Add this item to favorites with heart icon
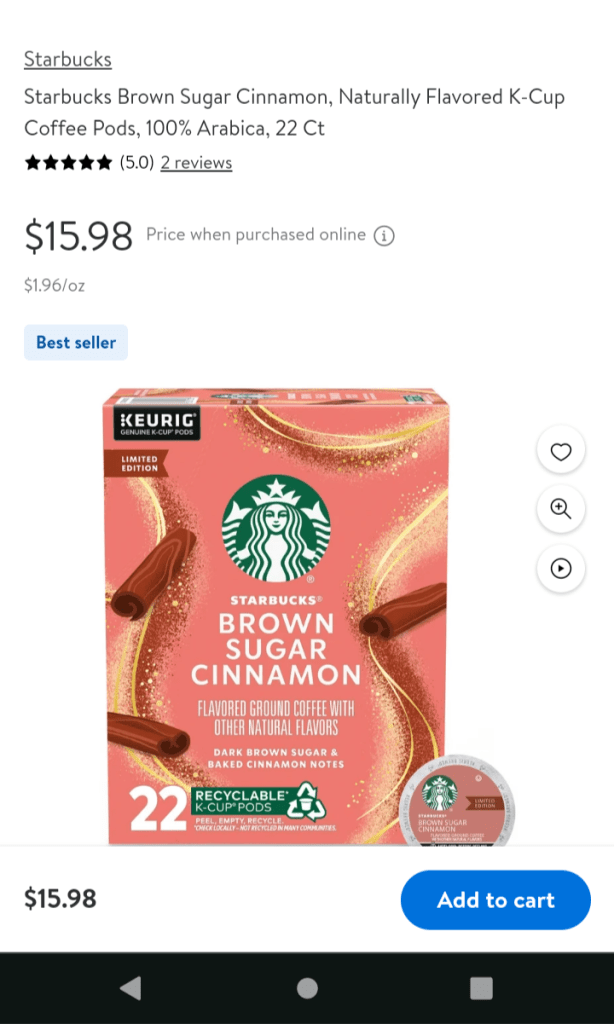The height and width of the screenshot is (1024, 614). point(561,452)
